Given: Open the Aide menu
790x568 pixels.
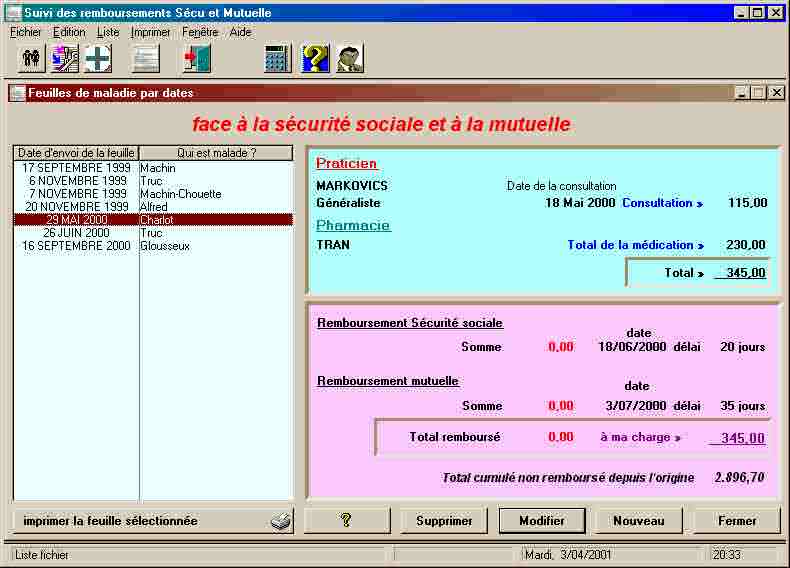Looking at the screenshot, I should point(240,32).
